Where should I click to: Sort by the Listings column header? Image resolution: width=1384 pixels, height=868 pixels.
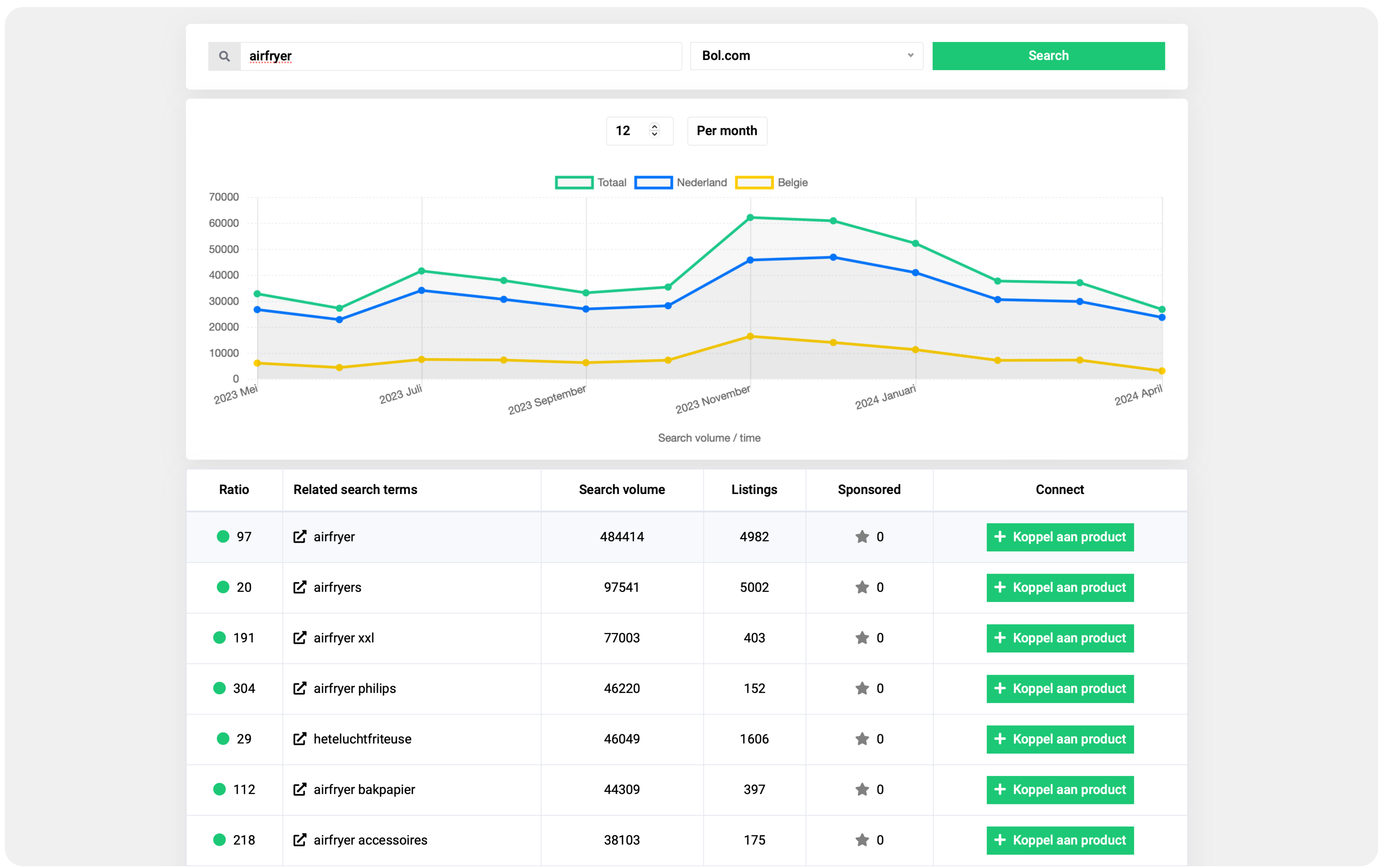click(x=754, y=490)
